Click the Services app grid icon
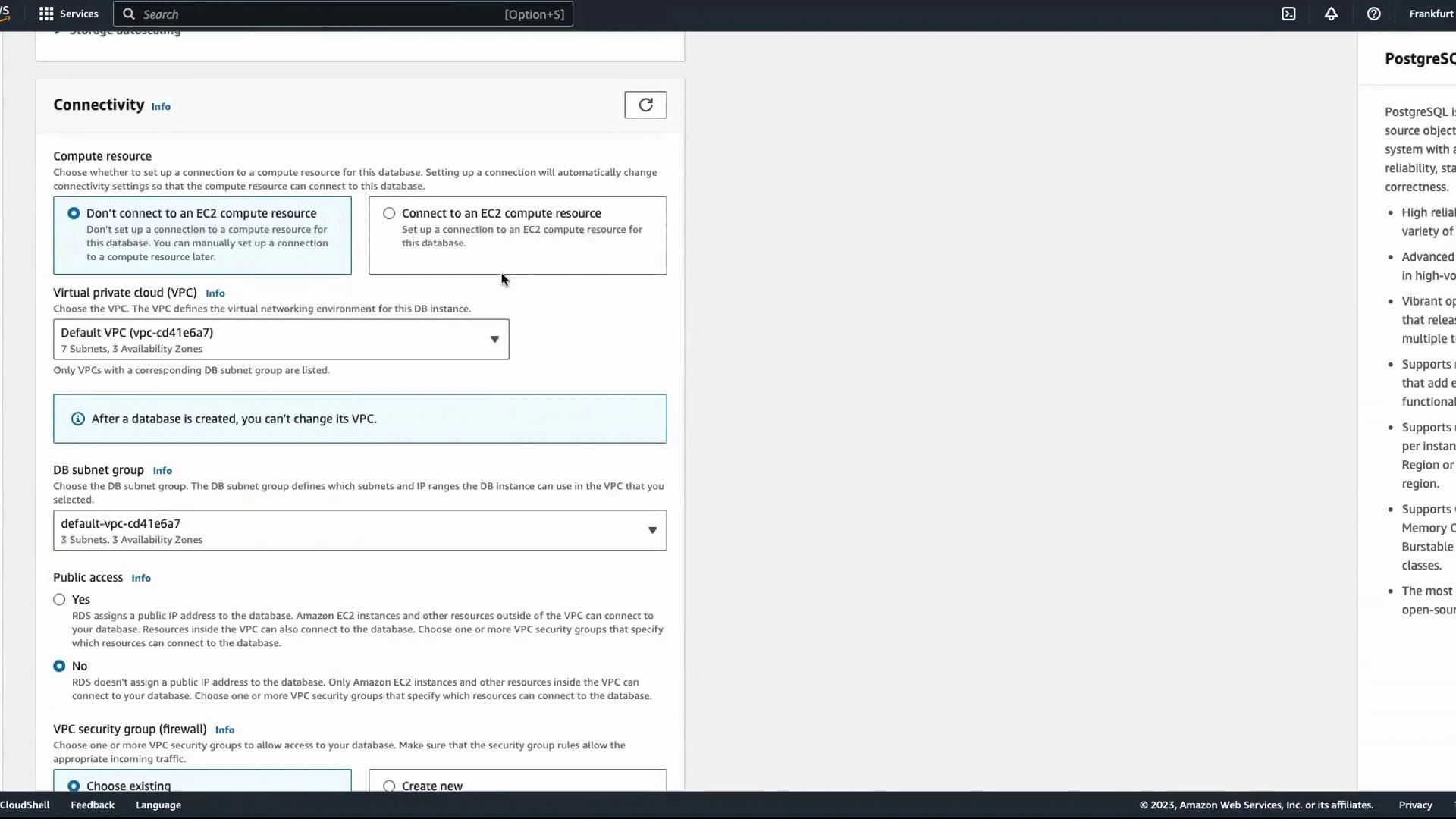This screenshot has height=819, width=1456. pyautogui.click(x=45, y=14)
